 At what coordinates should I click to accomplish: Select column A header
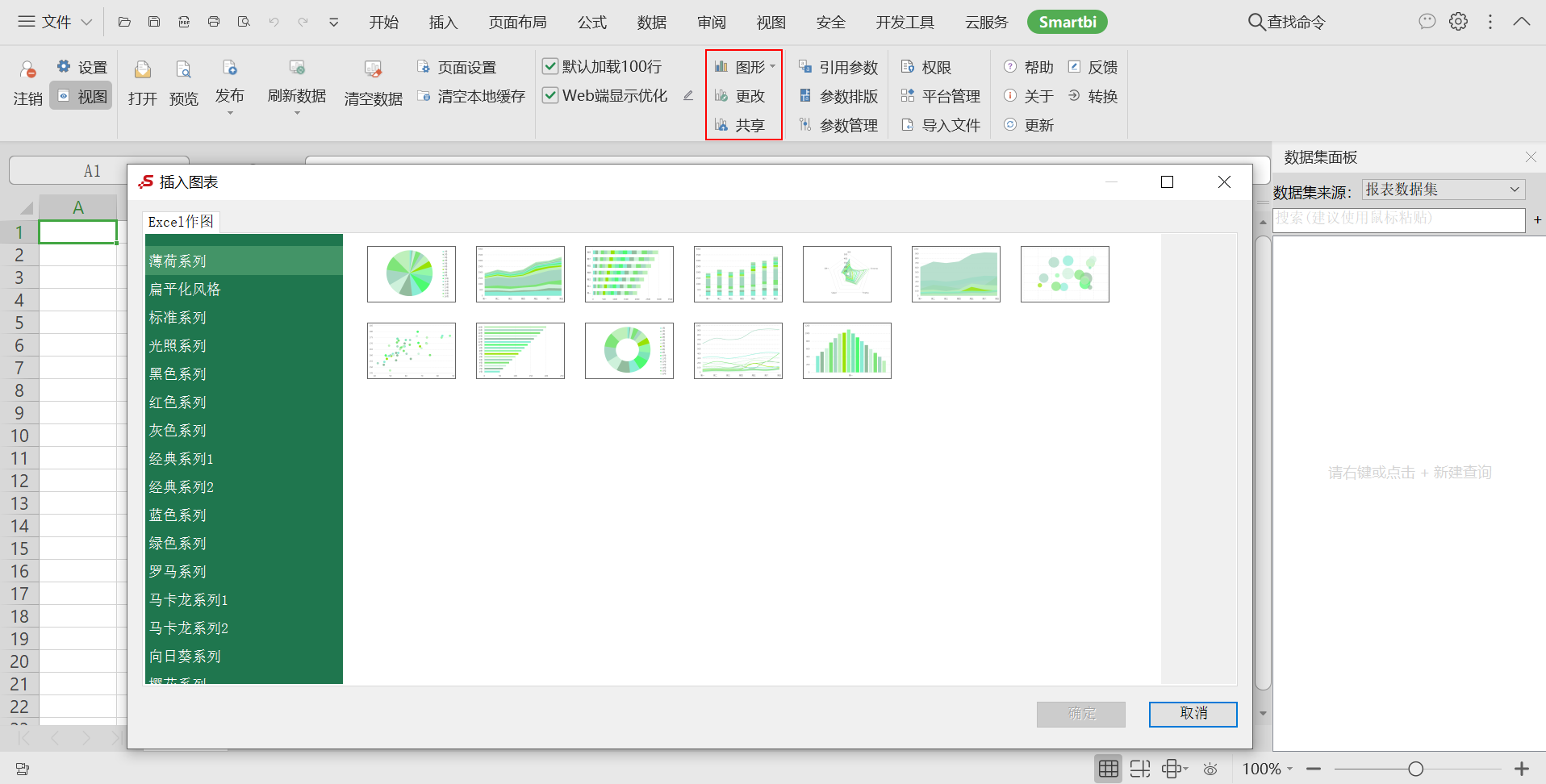(x=78, y=208)
